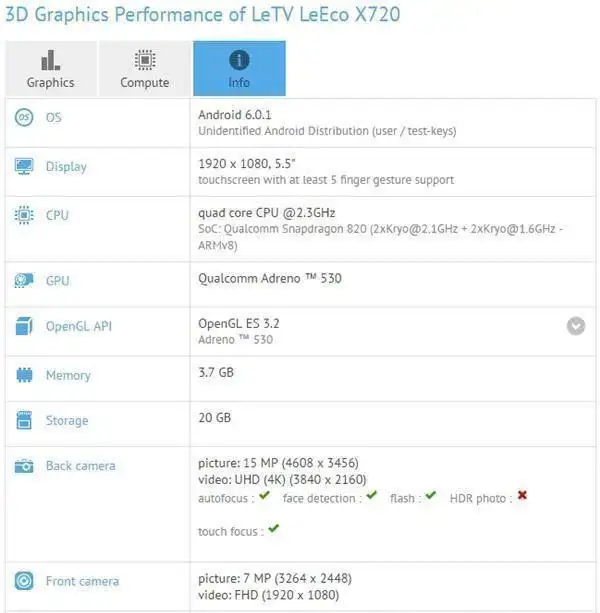Click the Memory module icon

pos(24,375)
